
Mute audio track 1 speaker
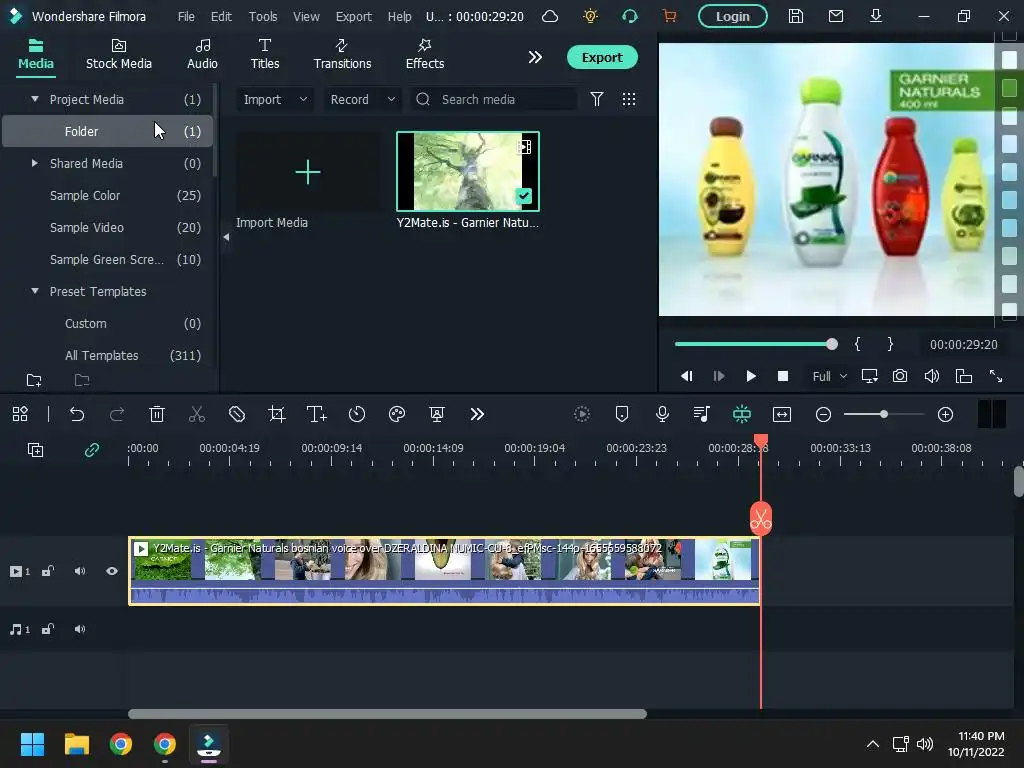[80, 629]
